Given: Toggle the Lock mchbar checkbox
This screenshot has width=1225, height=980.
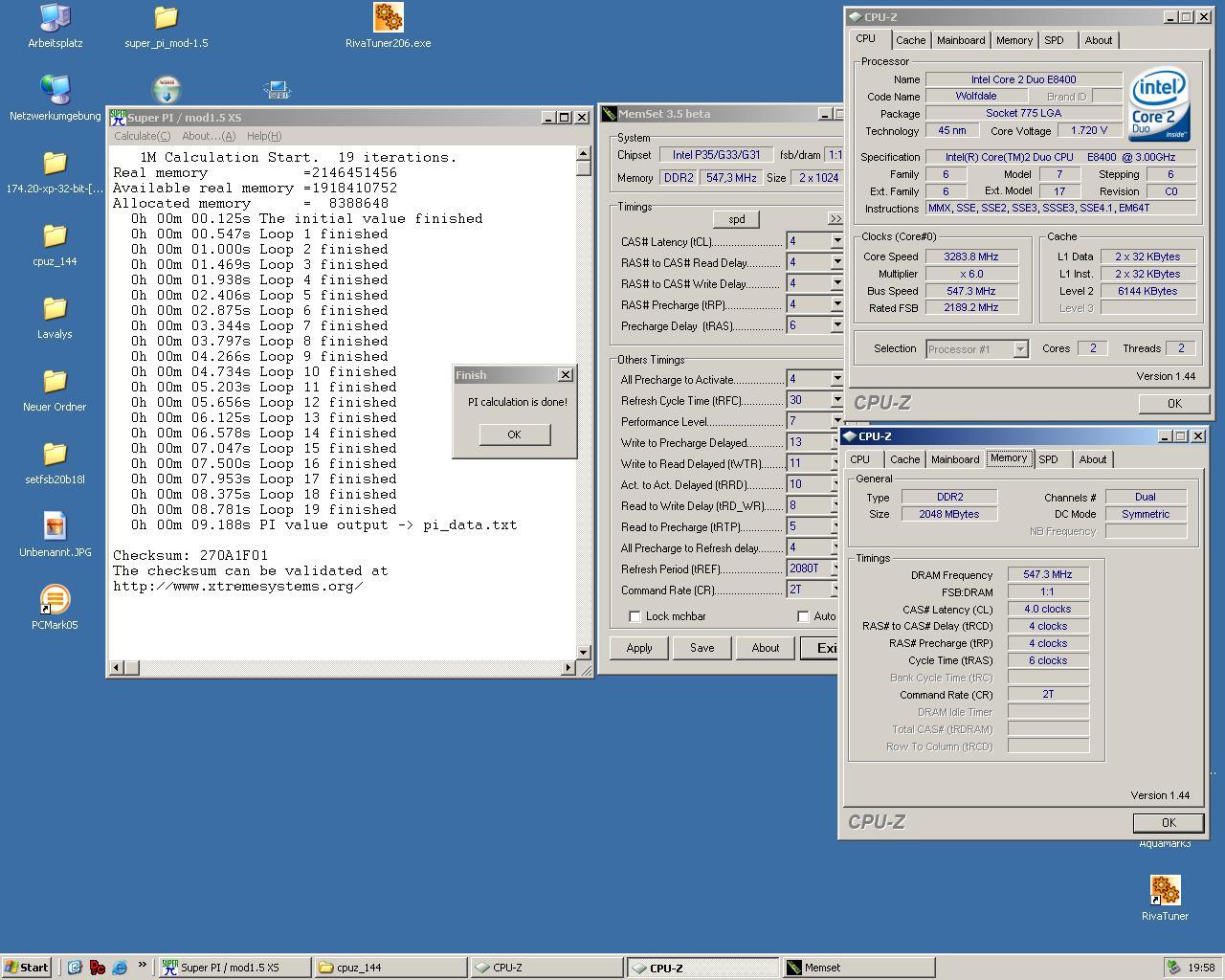Looking at the screenshot, I should click(x=635, y=616).
